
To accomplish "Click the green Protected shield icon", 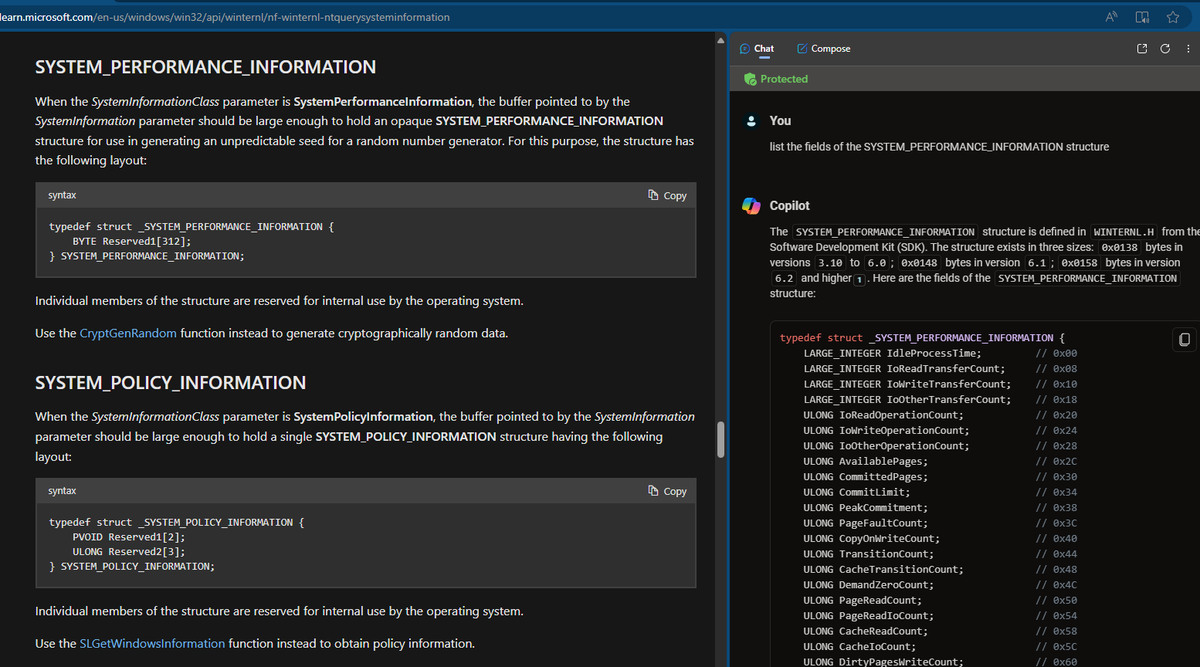I will pyautogui.click(x=750, y=79).
